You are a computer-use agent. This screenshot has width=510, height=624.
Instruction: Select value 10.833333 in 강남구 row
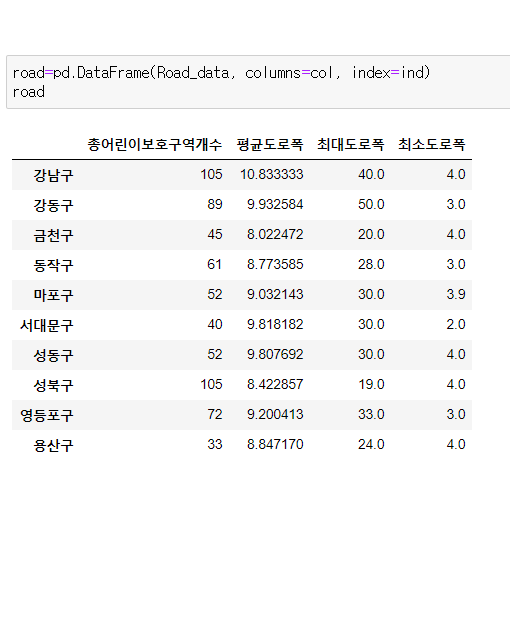(x=272, y=174)
